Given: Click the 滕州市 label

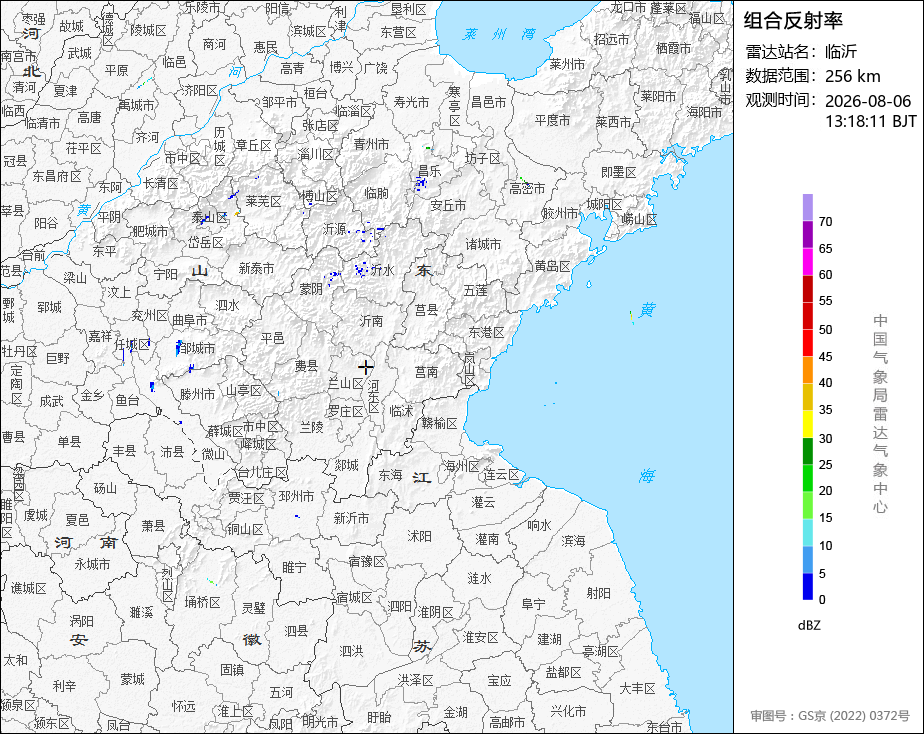Looking at the screenshot, I should click(197, 394).
